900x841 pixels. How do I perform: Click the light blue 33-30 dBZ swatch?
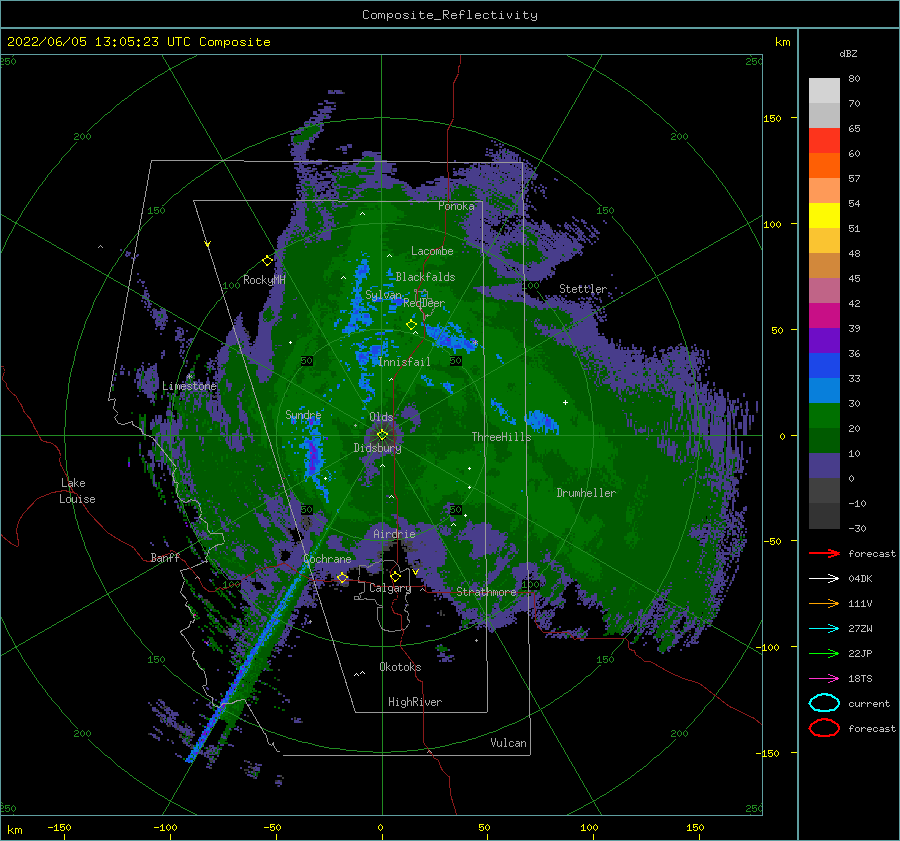pos(824,391)
